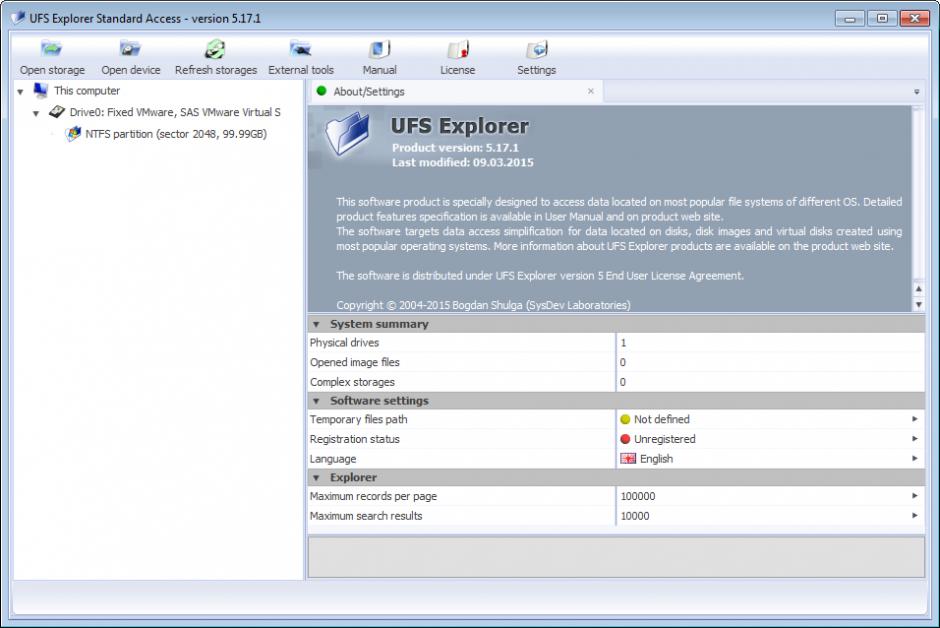
Task: Select the This computer monitor icon
Action: point(41,90)
